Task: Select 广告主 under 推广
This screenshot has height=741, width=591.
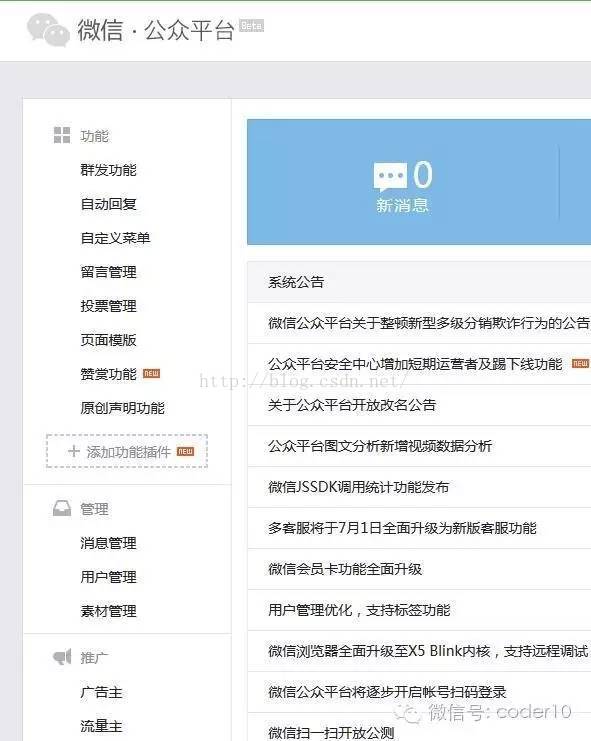Action: pos(102,692)
